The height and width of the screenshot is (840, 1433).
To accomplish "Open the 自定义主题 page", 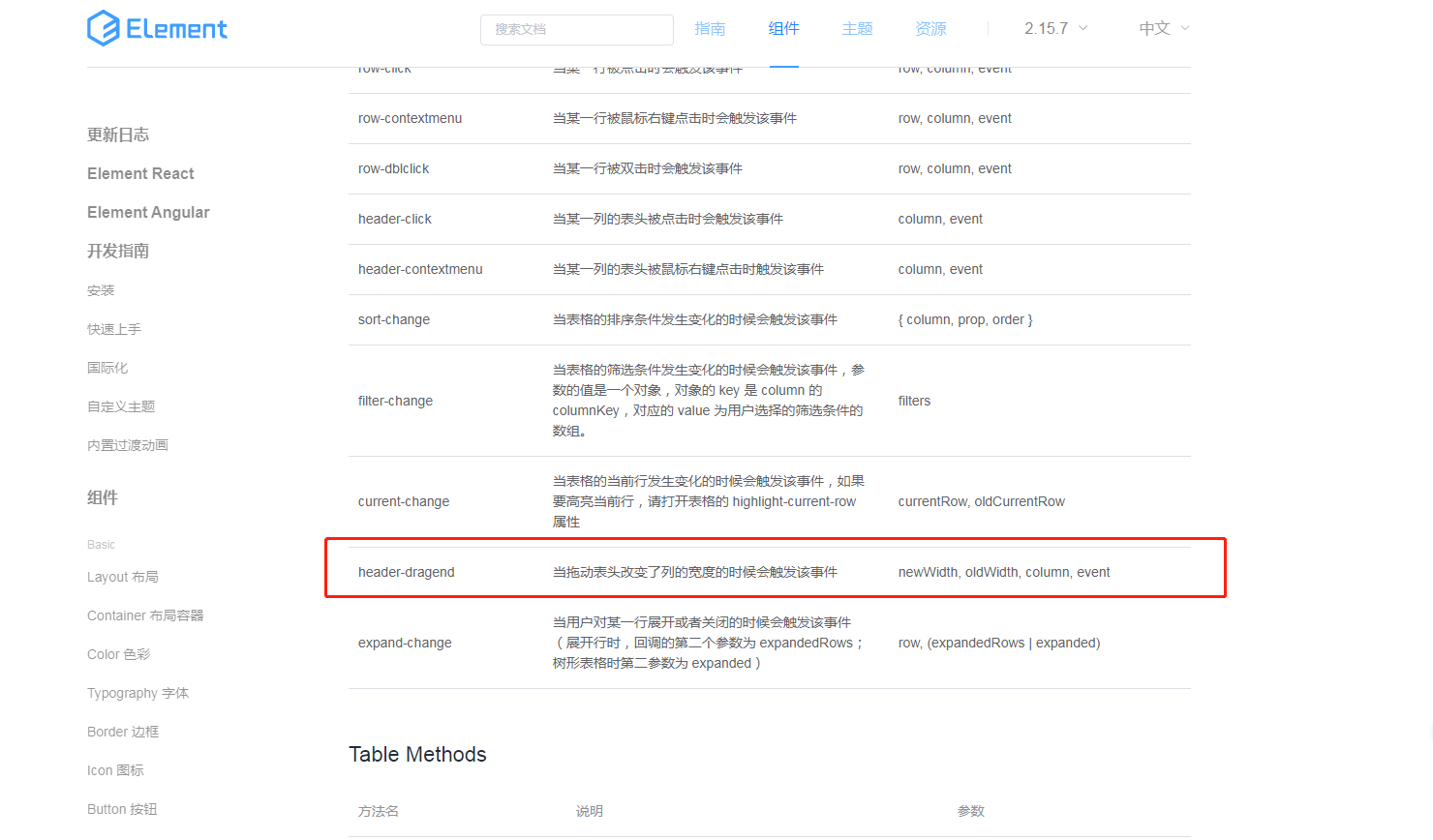I will 120,405.
